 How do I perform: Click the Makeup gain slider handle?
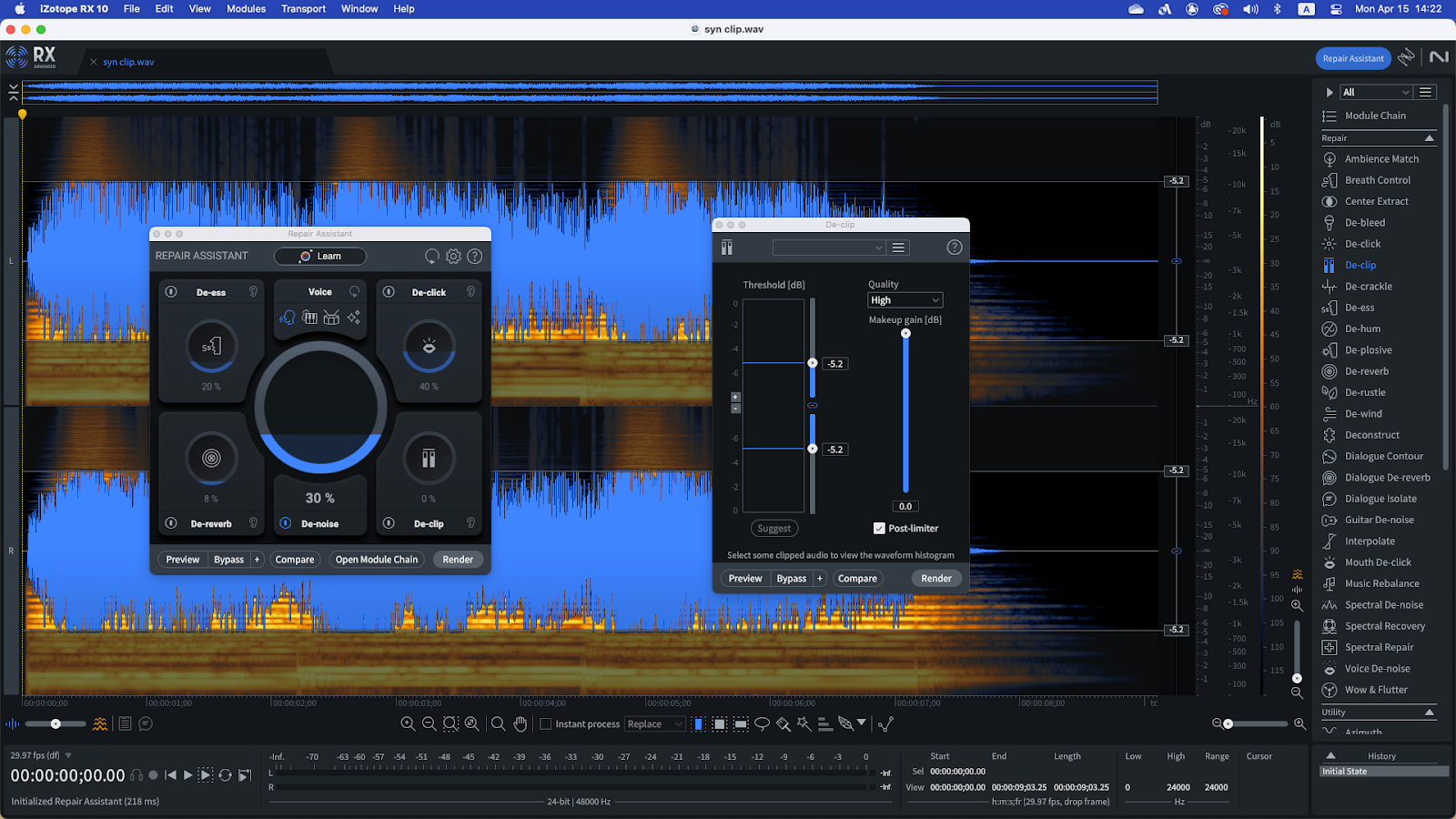(x=905, y=333)
